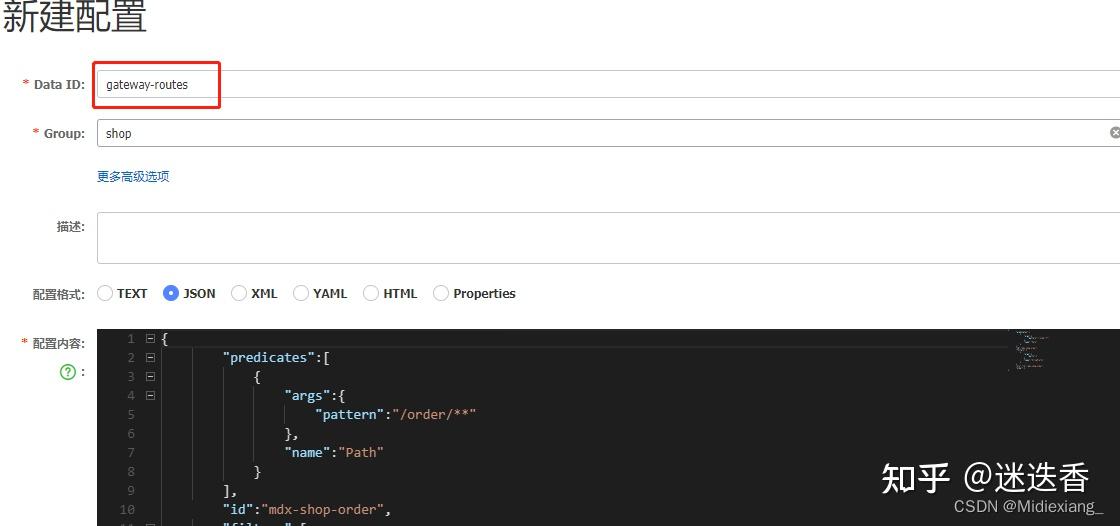Screen dimensions: 1120x526
Task: Fold the object starting on line 3
Action: [x=150, y=377]
